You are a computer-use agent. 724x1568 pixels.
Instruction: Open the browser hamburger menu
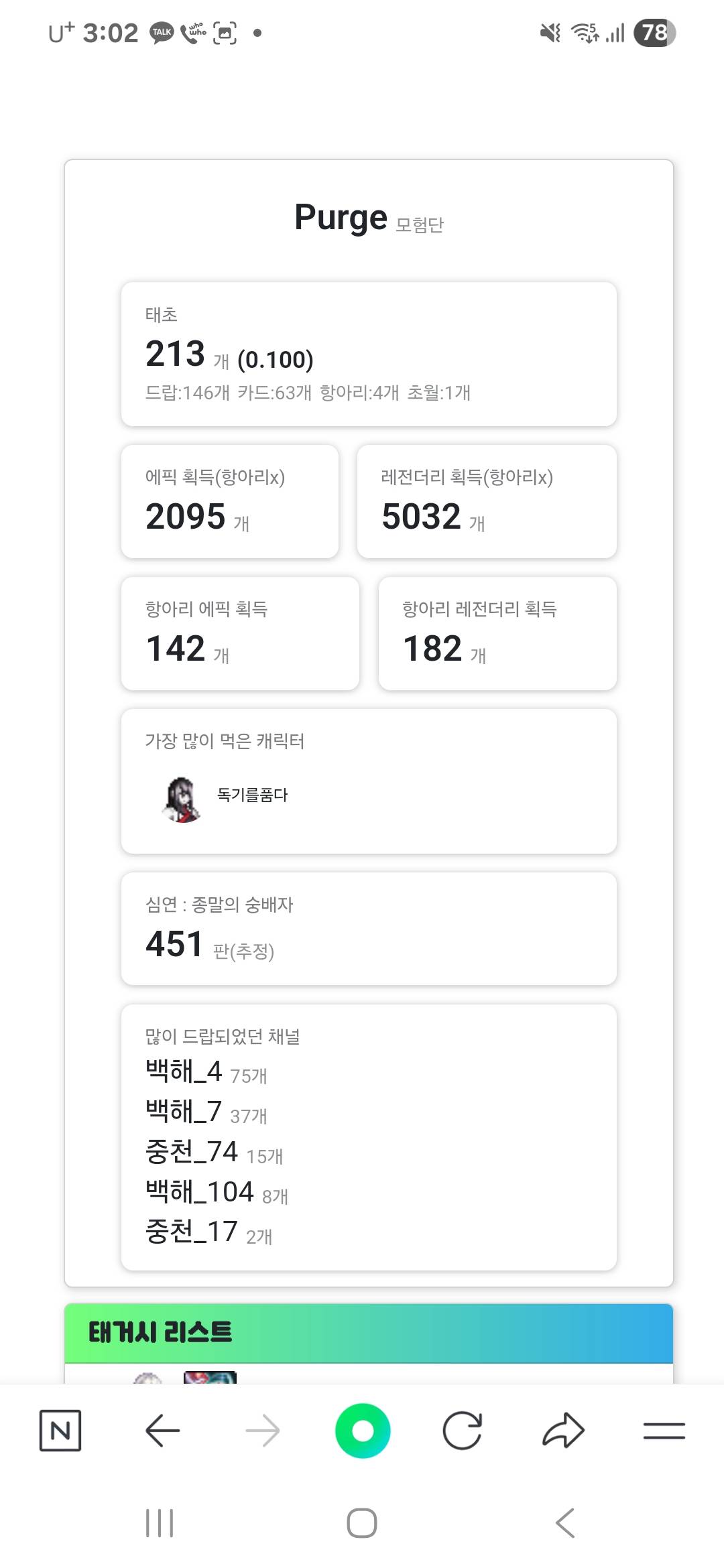pos(664,1431)
